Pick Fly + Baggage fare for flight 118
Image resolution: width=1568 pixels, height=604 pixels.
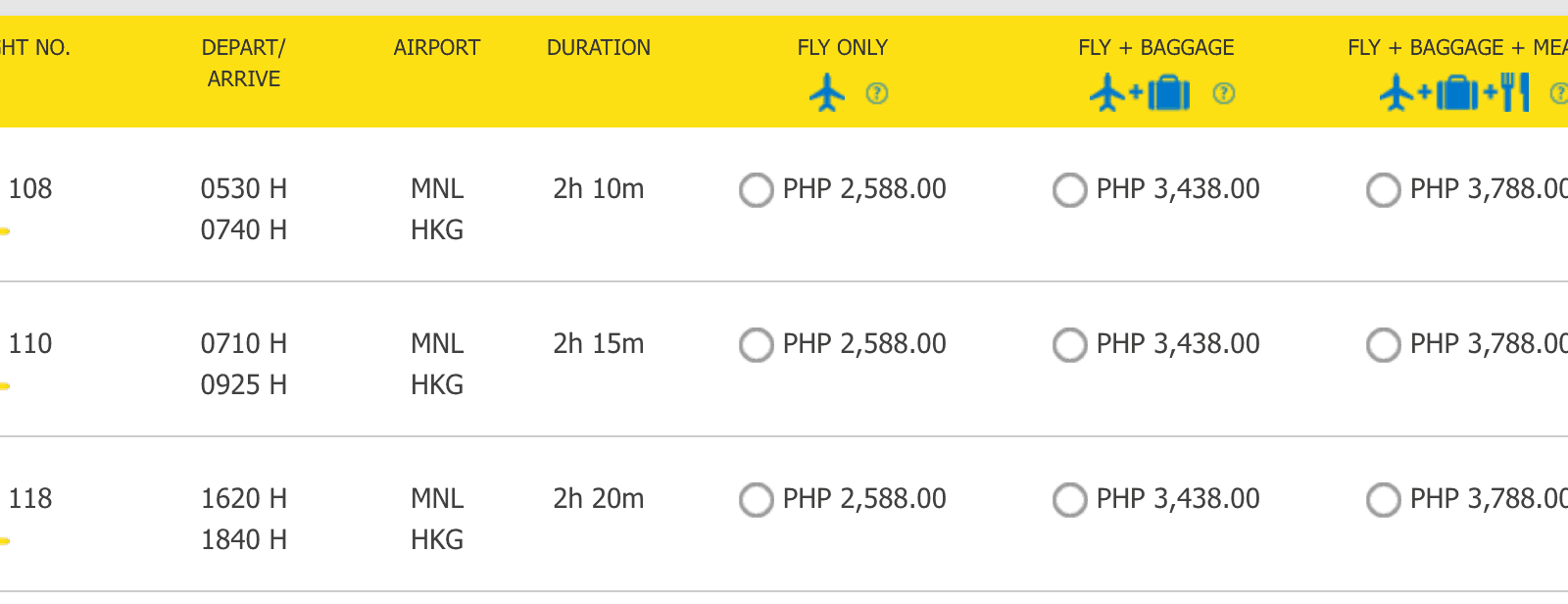point(1070,499)
